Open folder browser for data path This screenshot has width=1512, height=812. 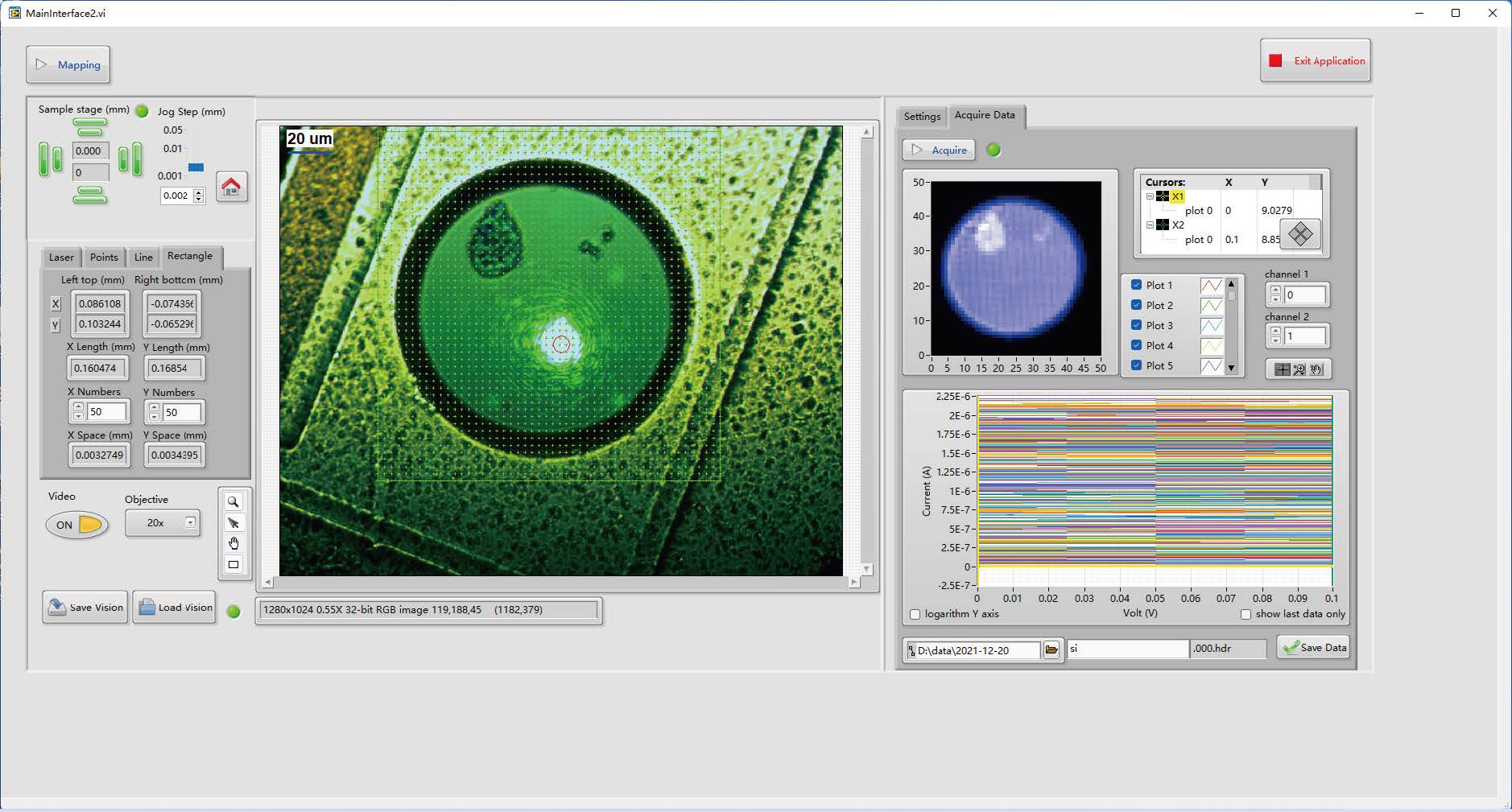point(1051,650)
